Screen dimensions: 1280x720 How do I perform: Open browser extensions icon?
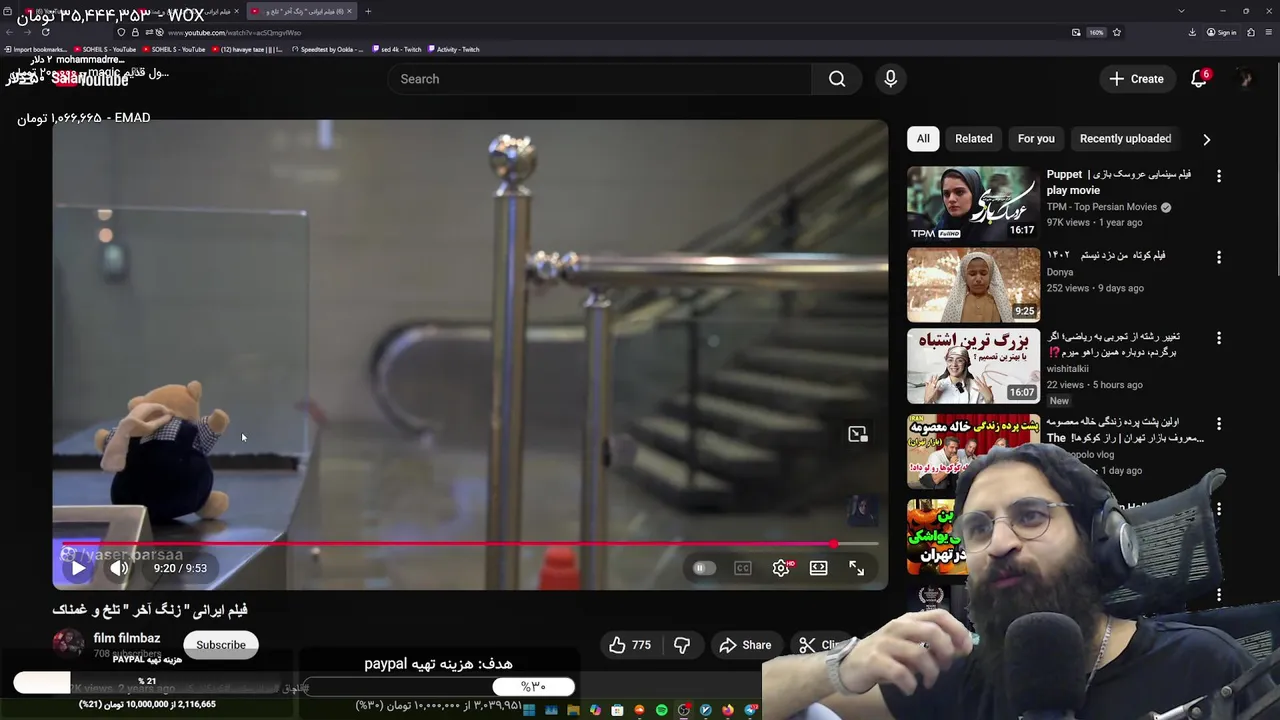pyautogui.click(x=1251, y=32)
